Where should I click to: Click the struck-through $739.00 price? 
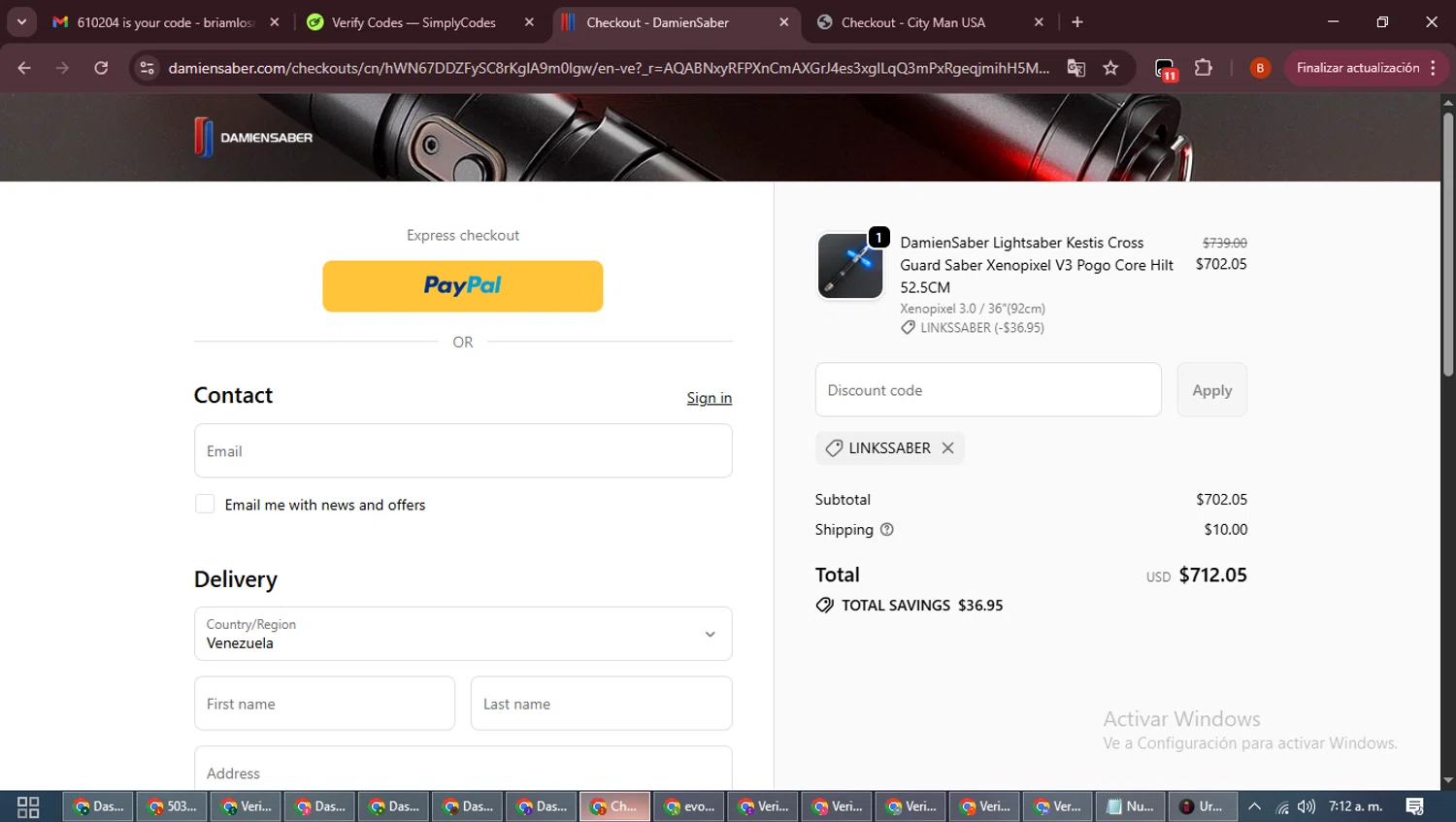pos(1224,243)
